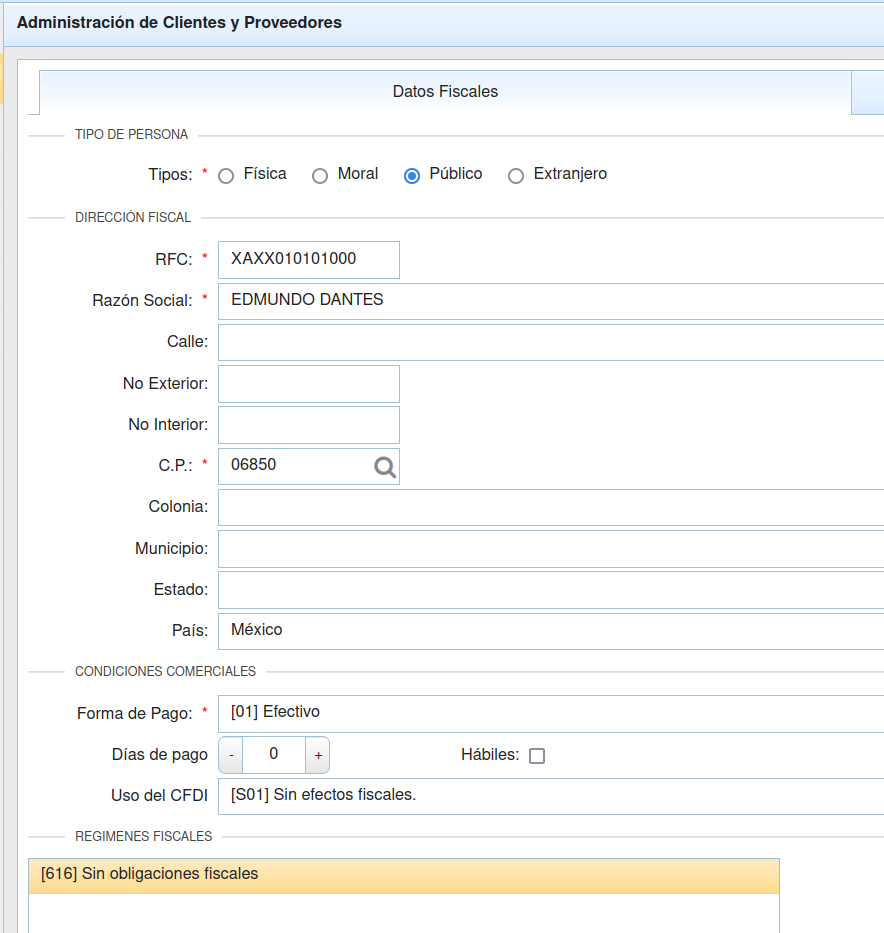This screenshot has width=884, height=933.
Task: Click the DIRECCIÓN FISCAL section heading
Action: [133, 217]
